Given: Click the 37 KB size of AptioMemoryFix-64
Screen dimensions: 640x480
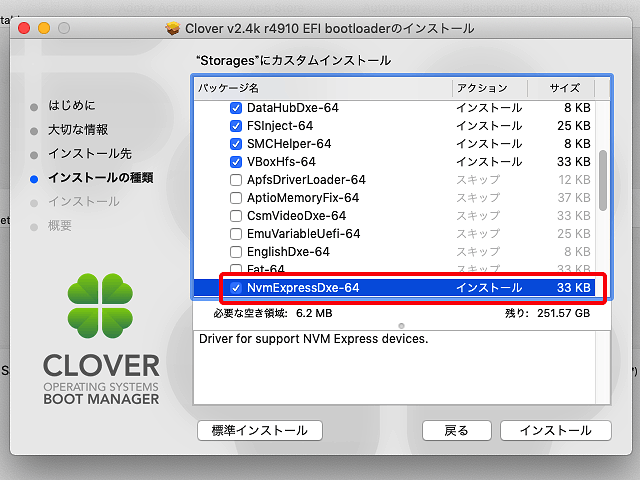Looking at the screenshot, I should [x=574, y=198].
